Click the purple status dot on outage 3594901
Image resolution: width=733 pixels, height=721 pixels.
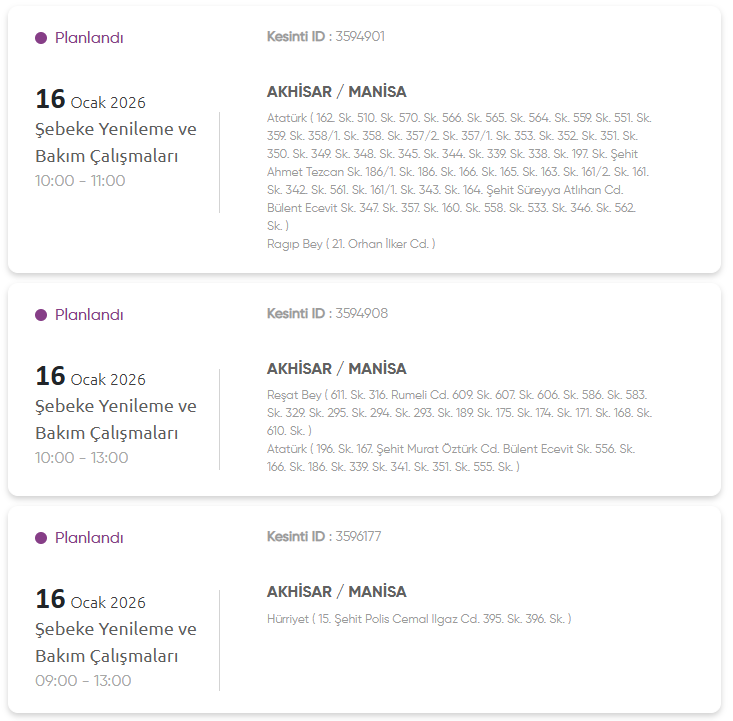click(41, 38)
